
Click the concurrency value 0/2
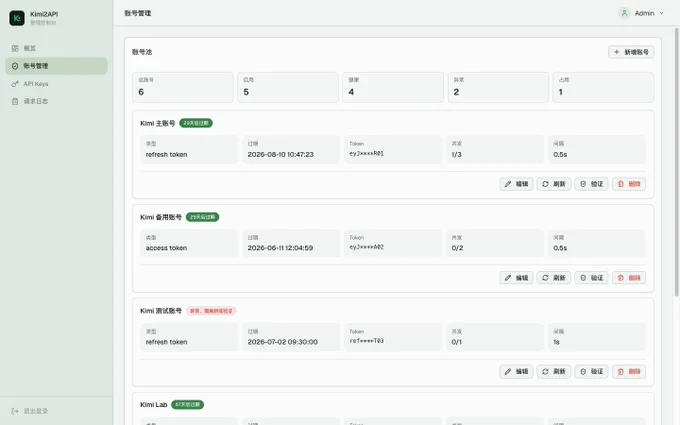[x=457, y=248]
